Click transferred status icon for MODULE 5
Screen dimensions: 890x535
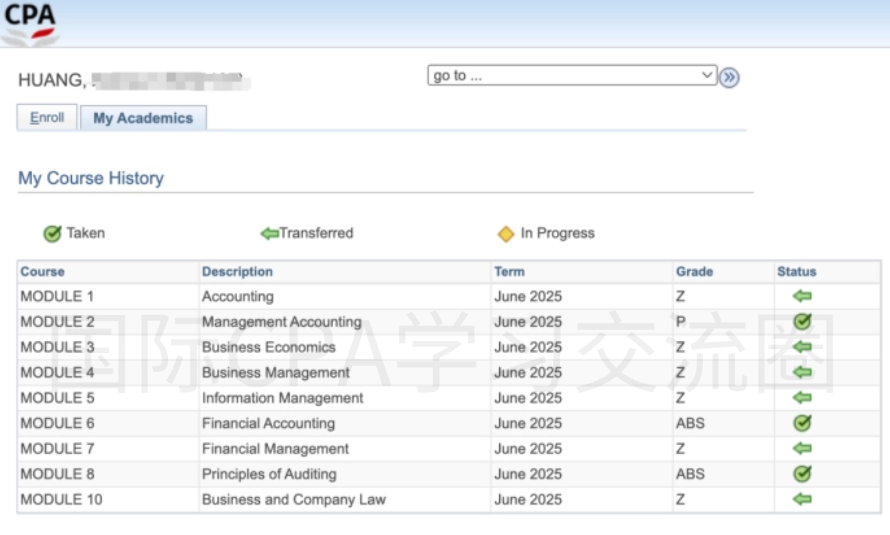click(x=802, y=398)
